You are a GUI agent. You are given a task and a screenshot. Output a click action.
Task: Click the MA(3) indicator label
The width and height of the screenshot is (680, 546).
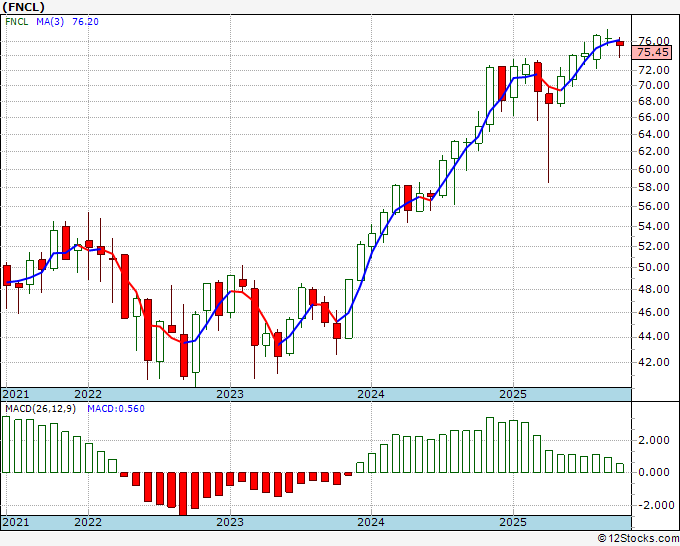coord(50,22)
